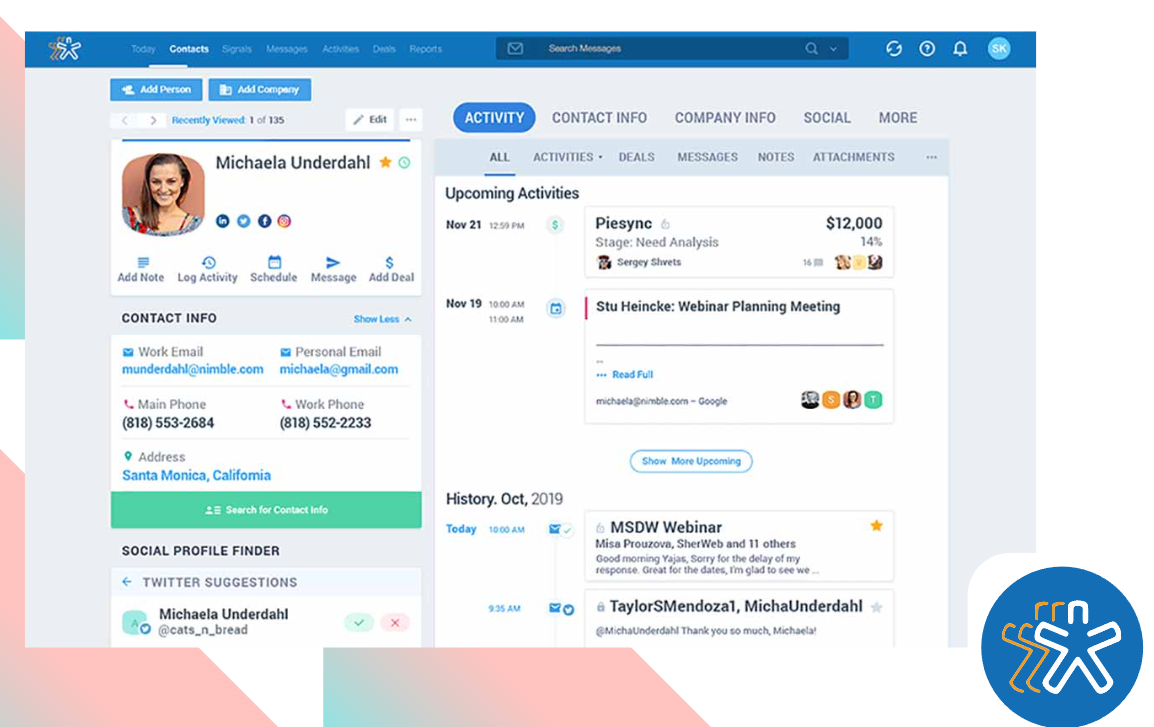This screenshot has height=727, width=1154.
Task: Collapse contact info with Show Less
Action: [x=383, y=319]
